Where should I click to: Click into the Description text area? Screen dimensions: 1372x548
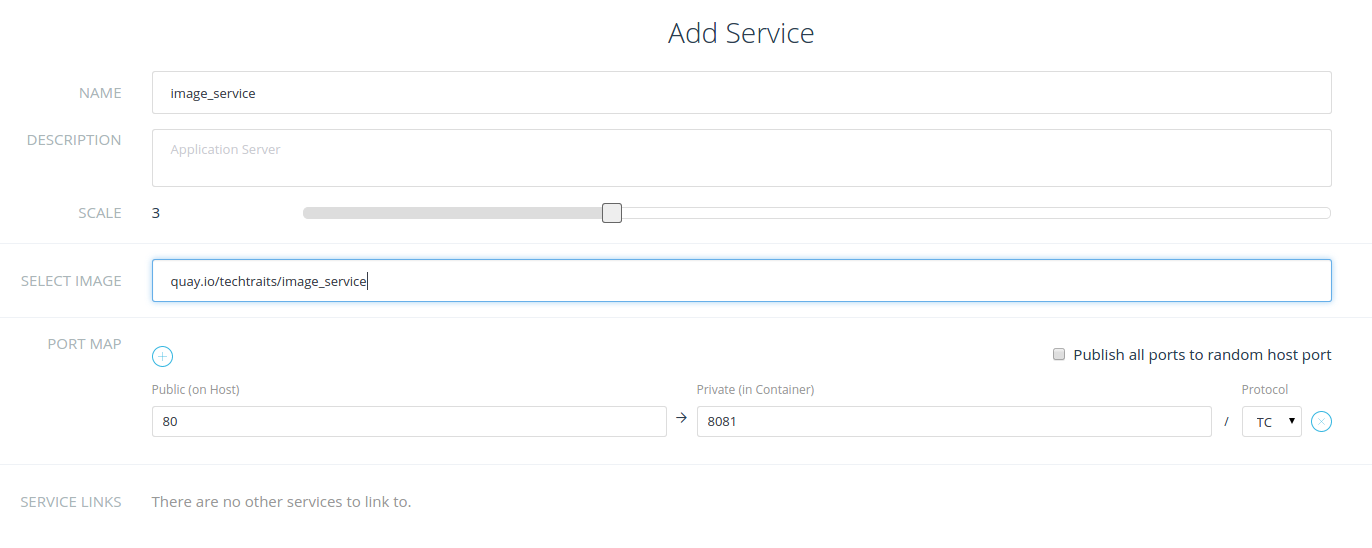pyautogui.click(x=741, y=158)
